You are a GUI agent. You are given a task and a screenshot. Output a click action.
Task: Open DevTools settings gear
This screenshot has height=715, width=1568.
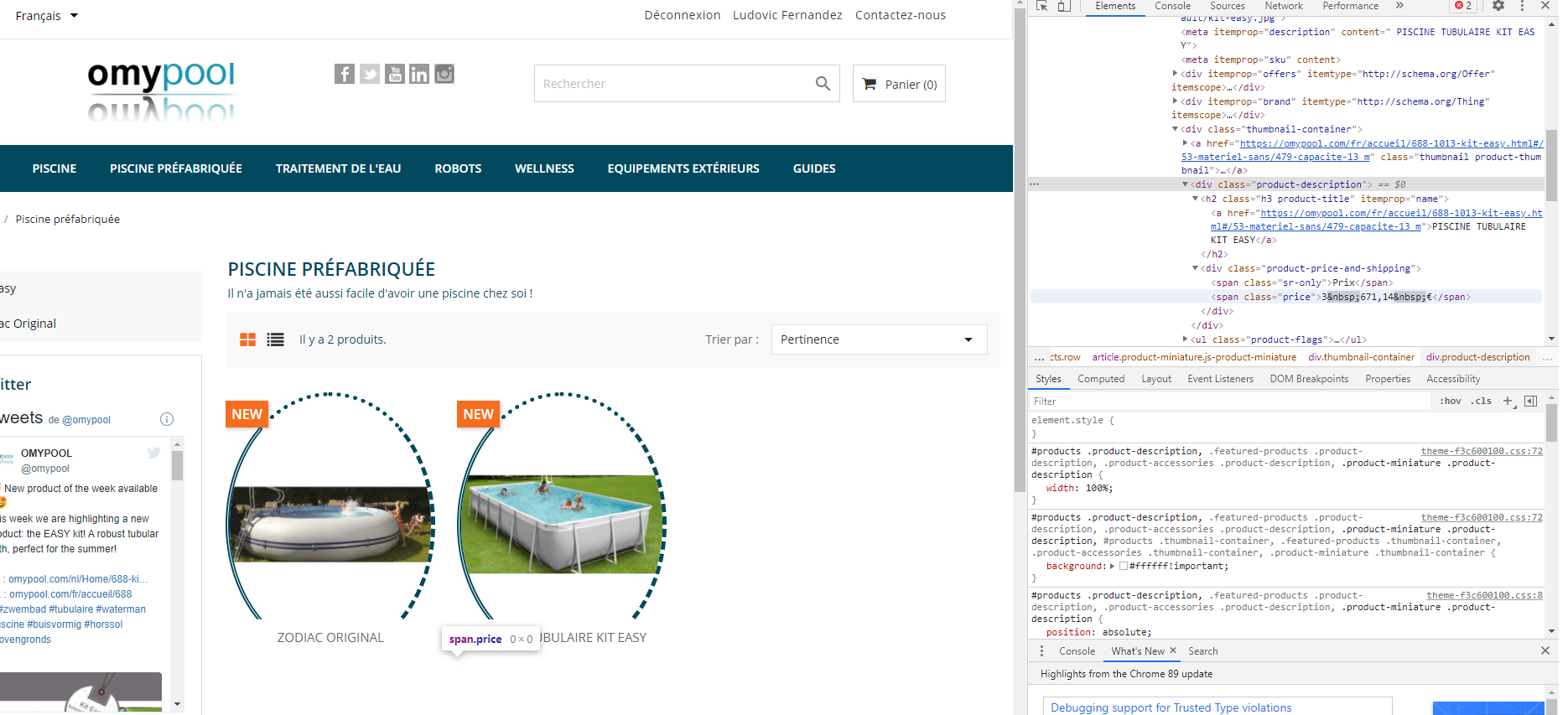1498,6
